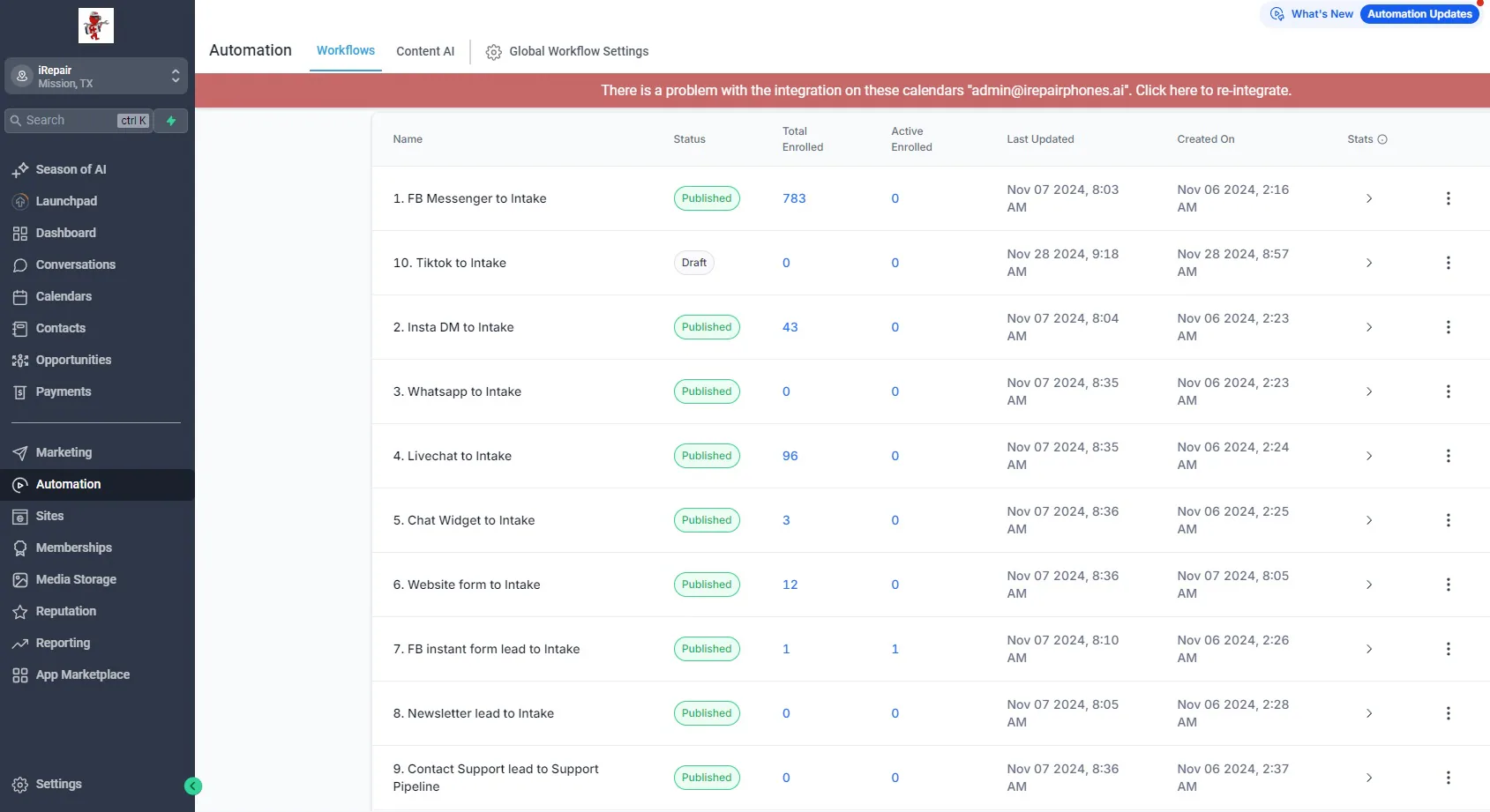1490x812 pixels.
Task: Open actions menu for FB Messenger to Intake
Action: point(1448,198)
